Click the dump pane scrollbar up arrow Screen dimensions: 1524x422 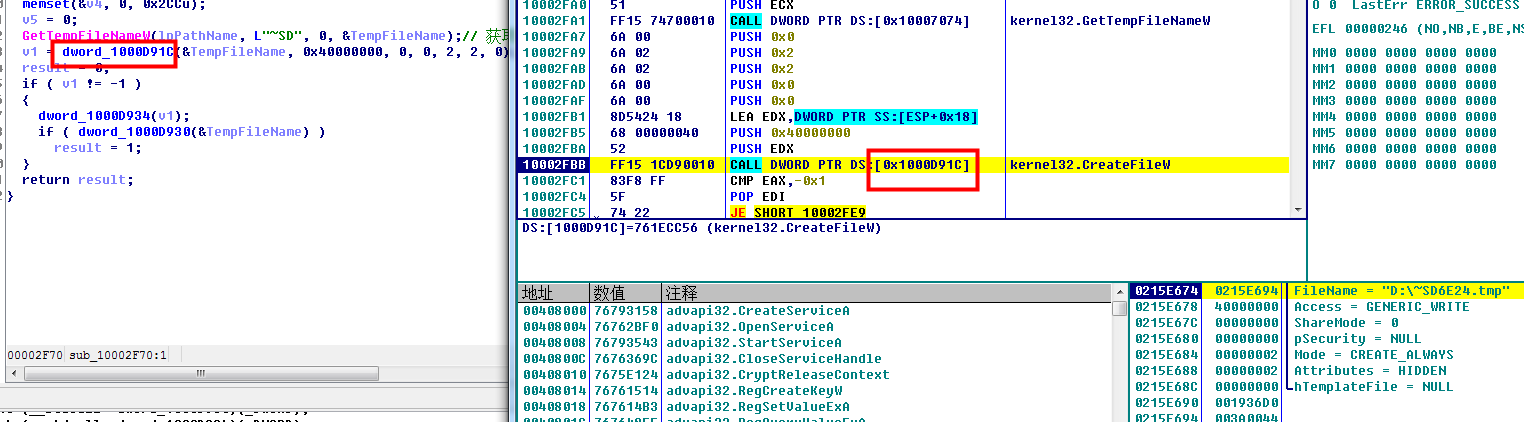(1119, 293)
